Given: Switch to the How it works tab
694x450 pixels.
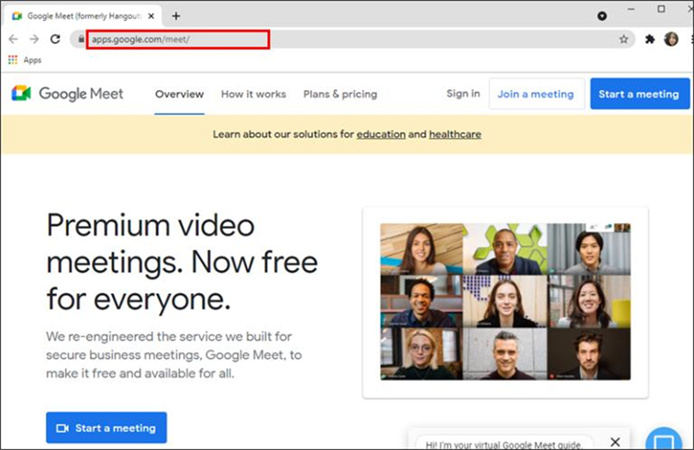Looking at the screenshot, I should [253, 94].
